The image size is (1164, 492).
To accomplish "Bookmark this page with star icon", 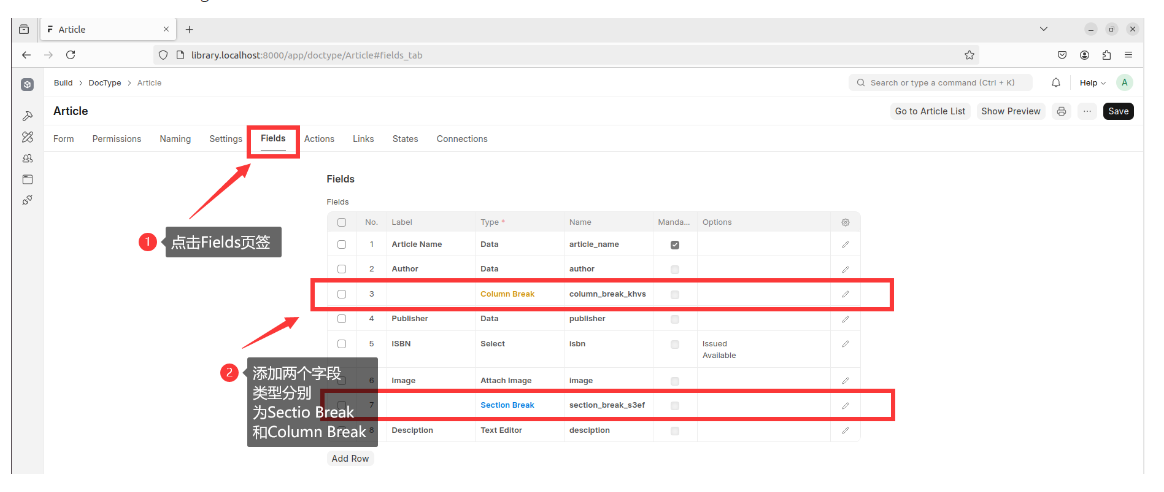I will tap(969, 55).
